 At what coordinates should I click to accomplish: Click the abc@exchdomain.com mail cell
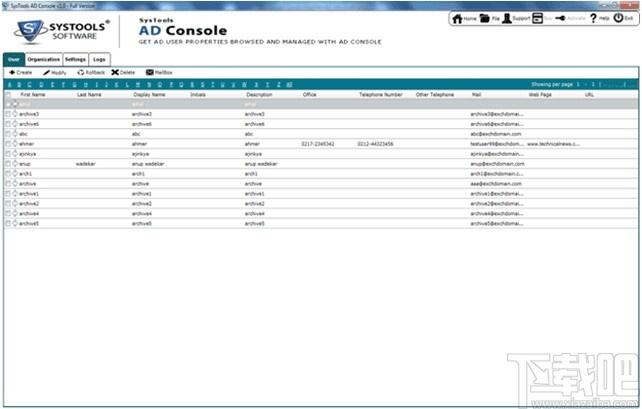point(496,134)
